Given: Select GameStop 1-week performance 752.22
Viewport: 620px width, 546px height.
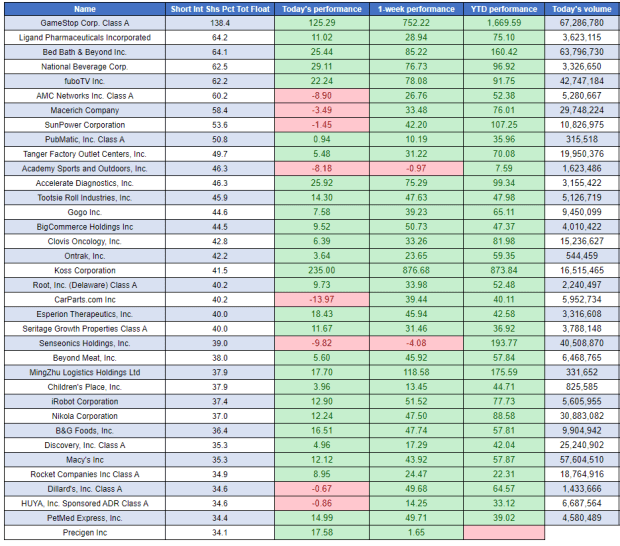Looking at the screenshot, I should [x=416, y=23].
